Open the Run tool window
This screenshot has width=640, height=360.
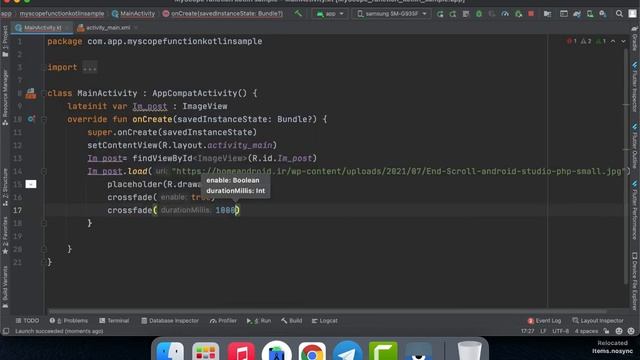(259, 321)
